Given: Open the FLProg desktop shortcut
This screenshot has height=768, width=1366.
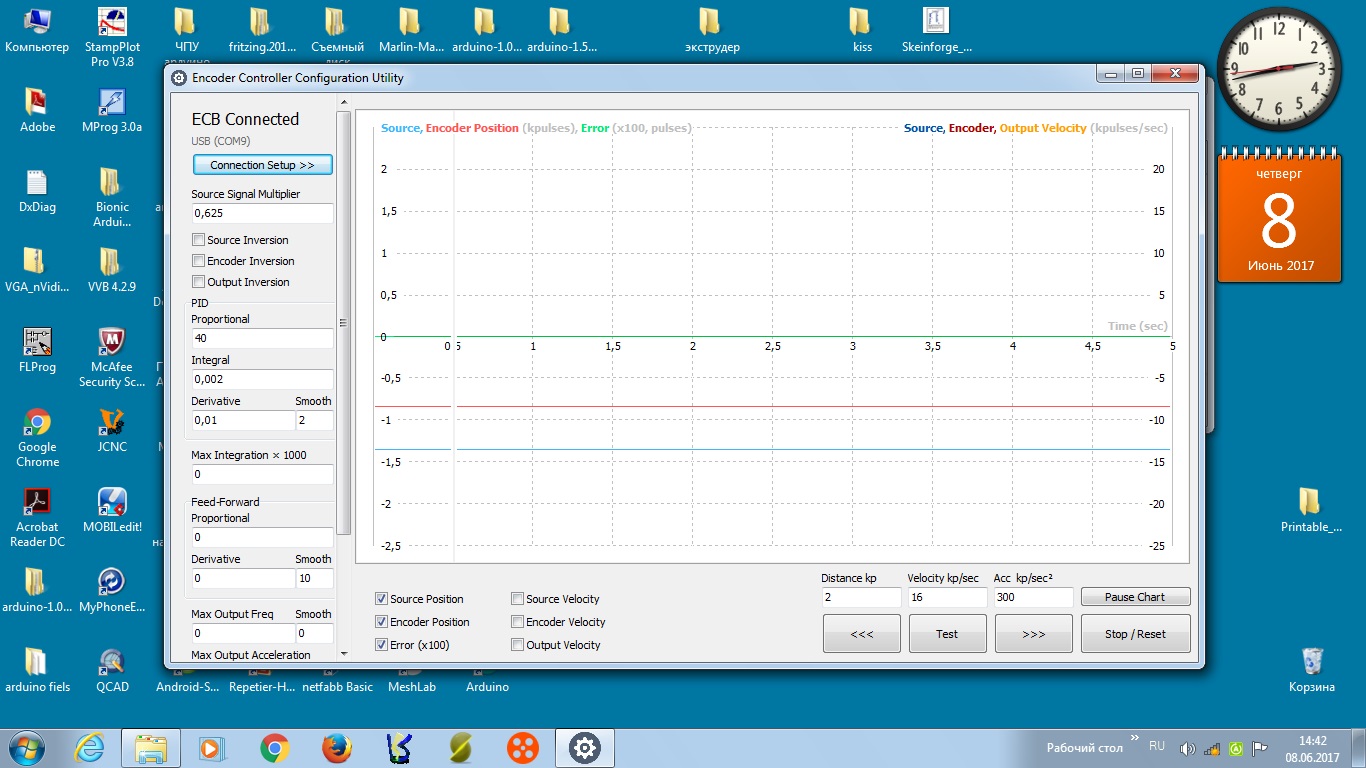Looking at the screenshot, I should click(37, 350).
